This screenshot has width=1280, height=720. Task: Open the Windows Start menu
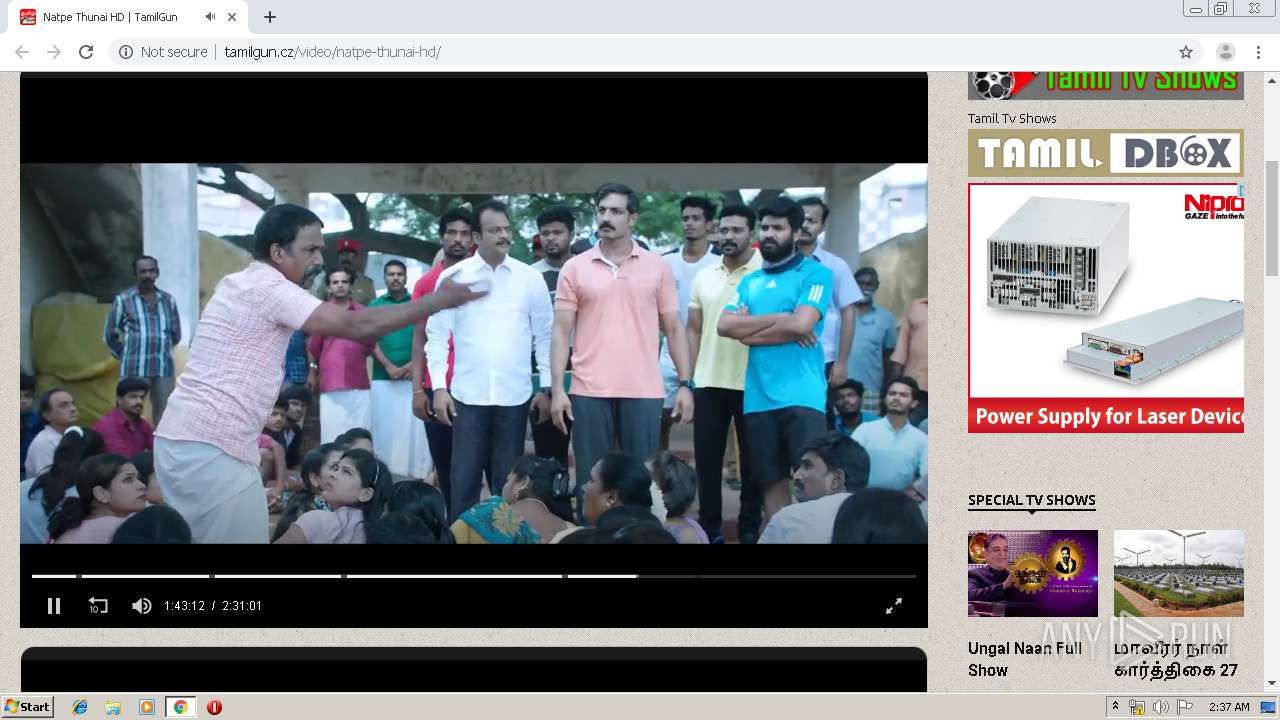(x=27, y=707)
